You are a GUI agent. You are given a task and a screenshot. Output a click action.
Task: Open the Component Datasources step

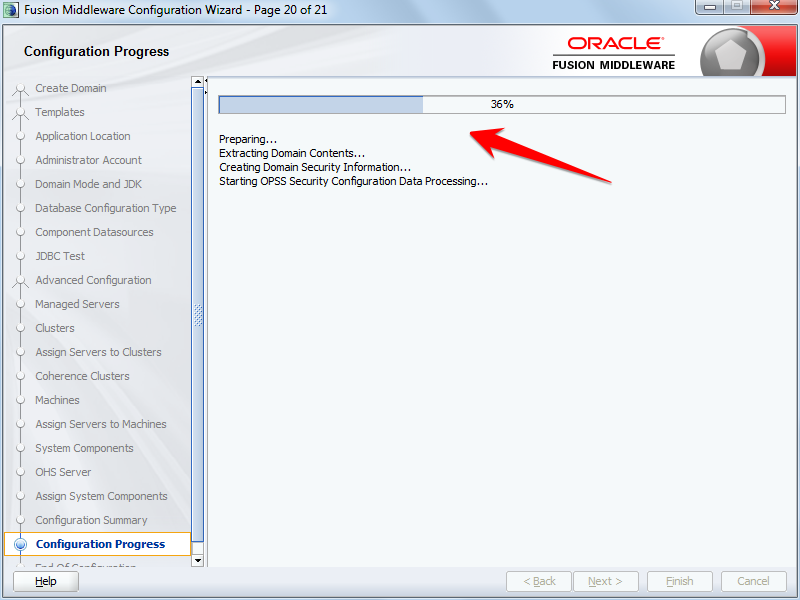coord(19,232)
